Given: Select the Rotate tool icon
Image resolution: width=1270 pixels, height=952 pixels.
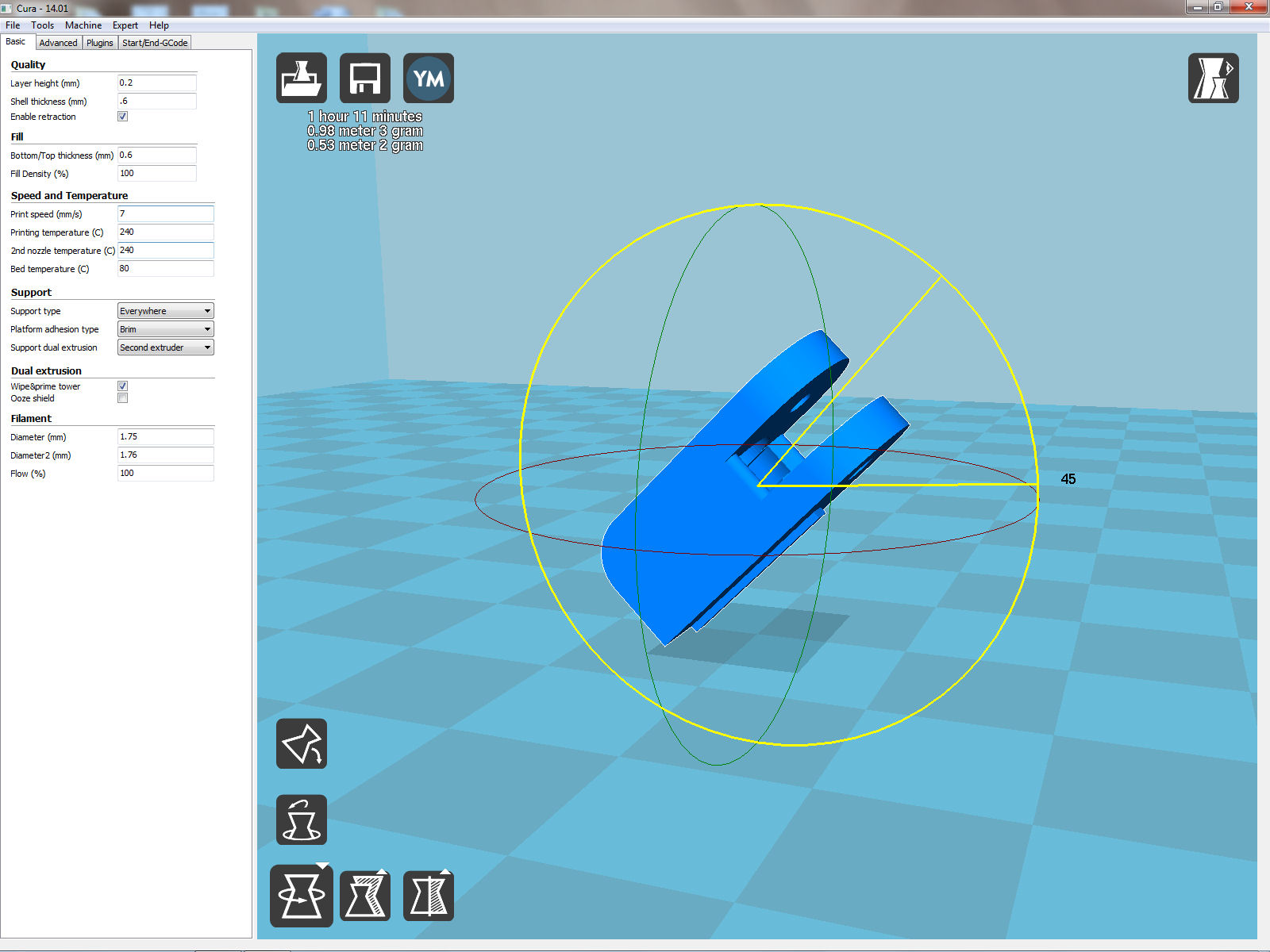Looking at the screenshot, I should pyautogui.click(x=302, y=896).
